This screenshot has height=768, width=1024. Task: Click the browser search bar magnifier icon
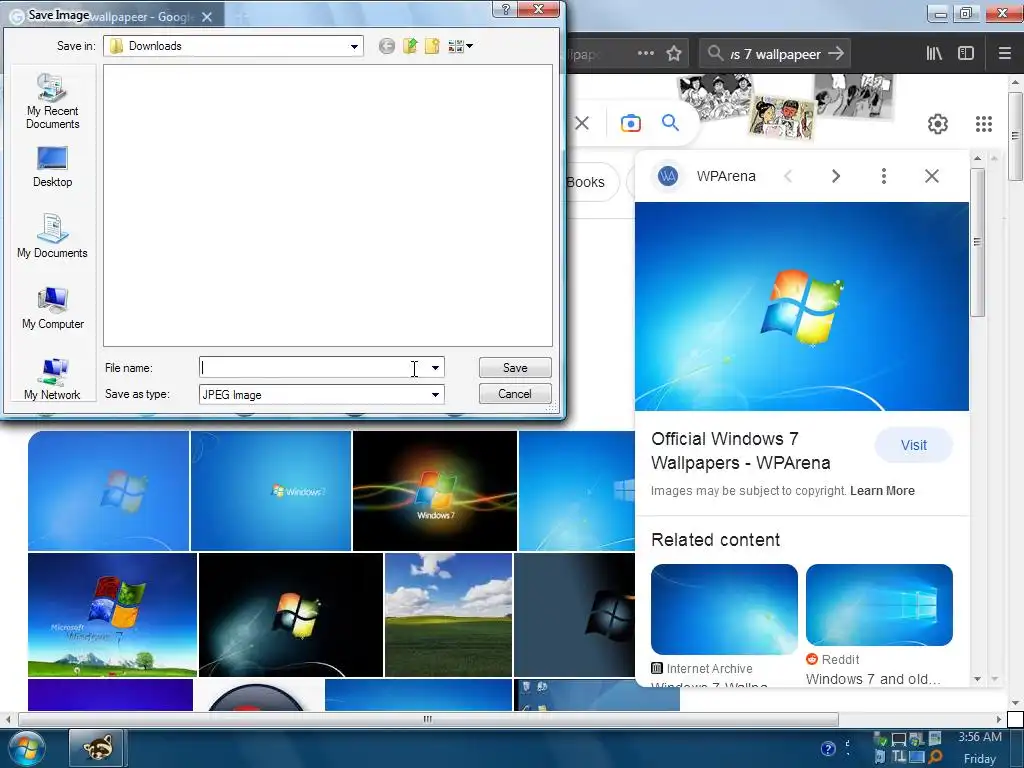pyautogui.click(x=716, y=54)
